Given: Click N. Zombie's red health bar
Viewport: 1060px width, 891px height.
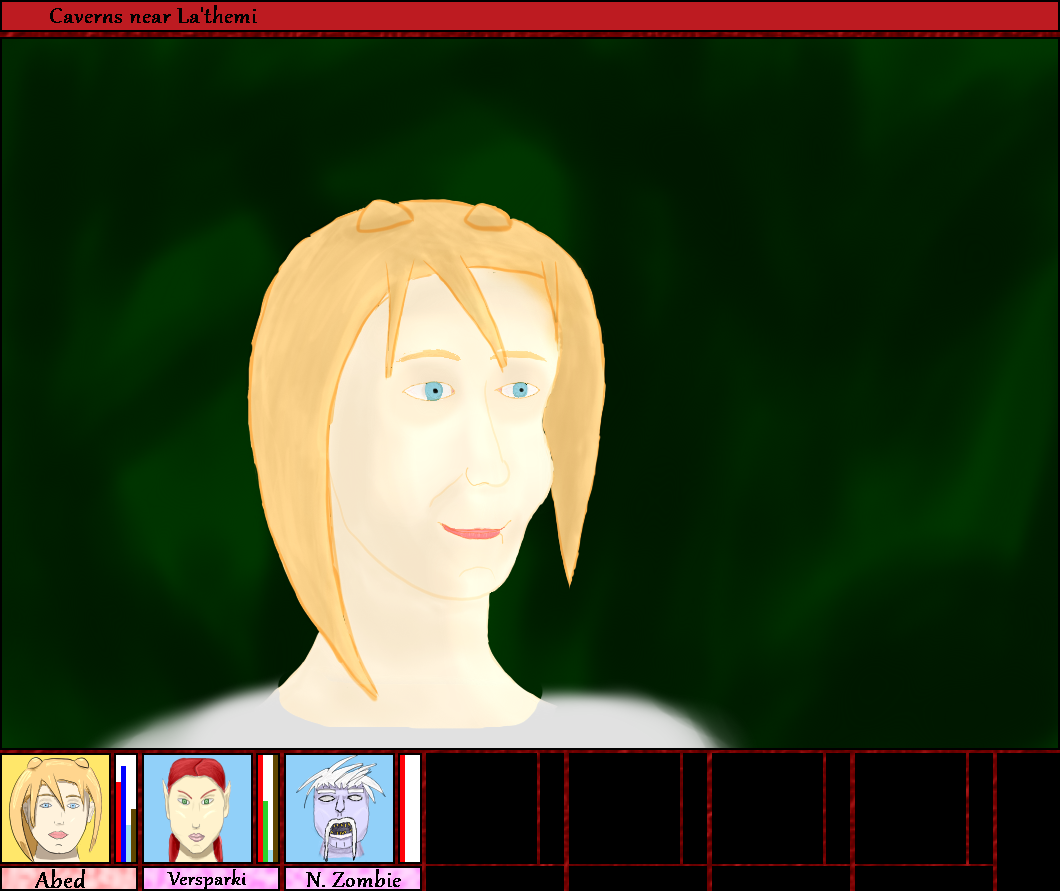Looking at the screenshot, I should [402, 808].
